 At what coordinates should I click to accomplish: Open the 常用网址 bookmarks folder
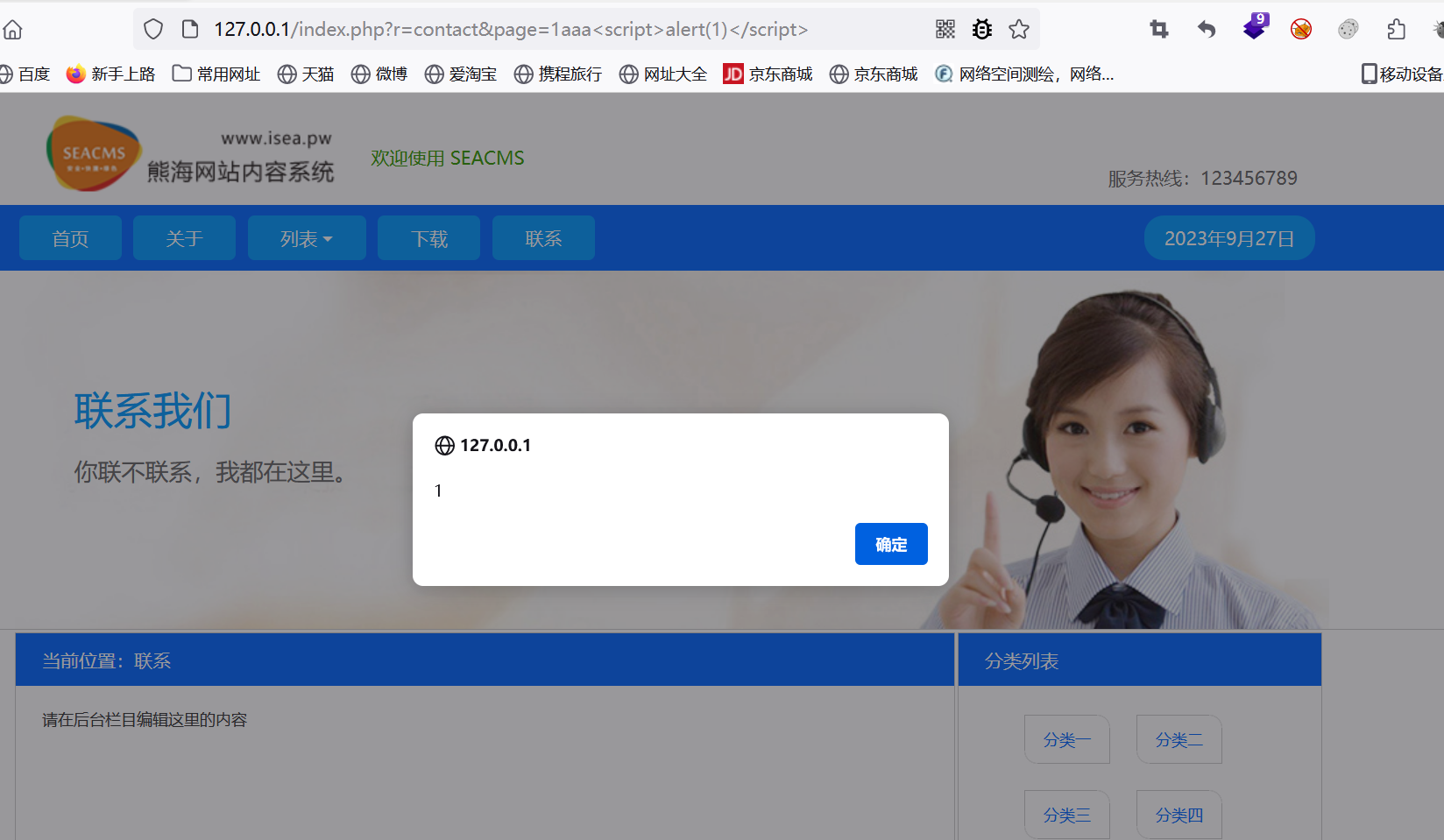coord(216,74)
